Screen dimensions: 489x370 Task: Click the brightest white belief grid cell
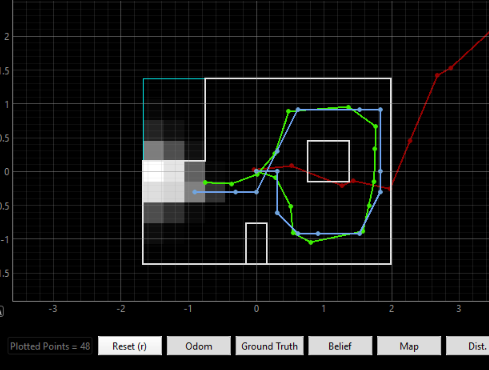click(x=153, y=171)
